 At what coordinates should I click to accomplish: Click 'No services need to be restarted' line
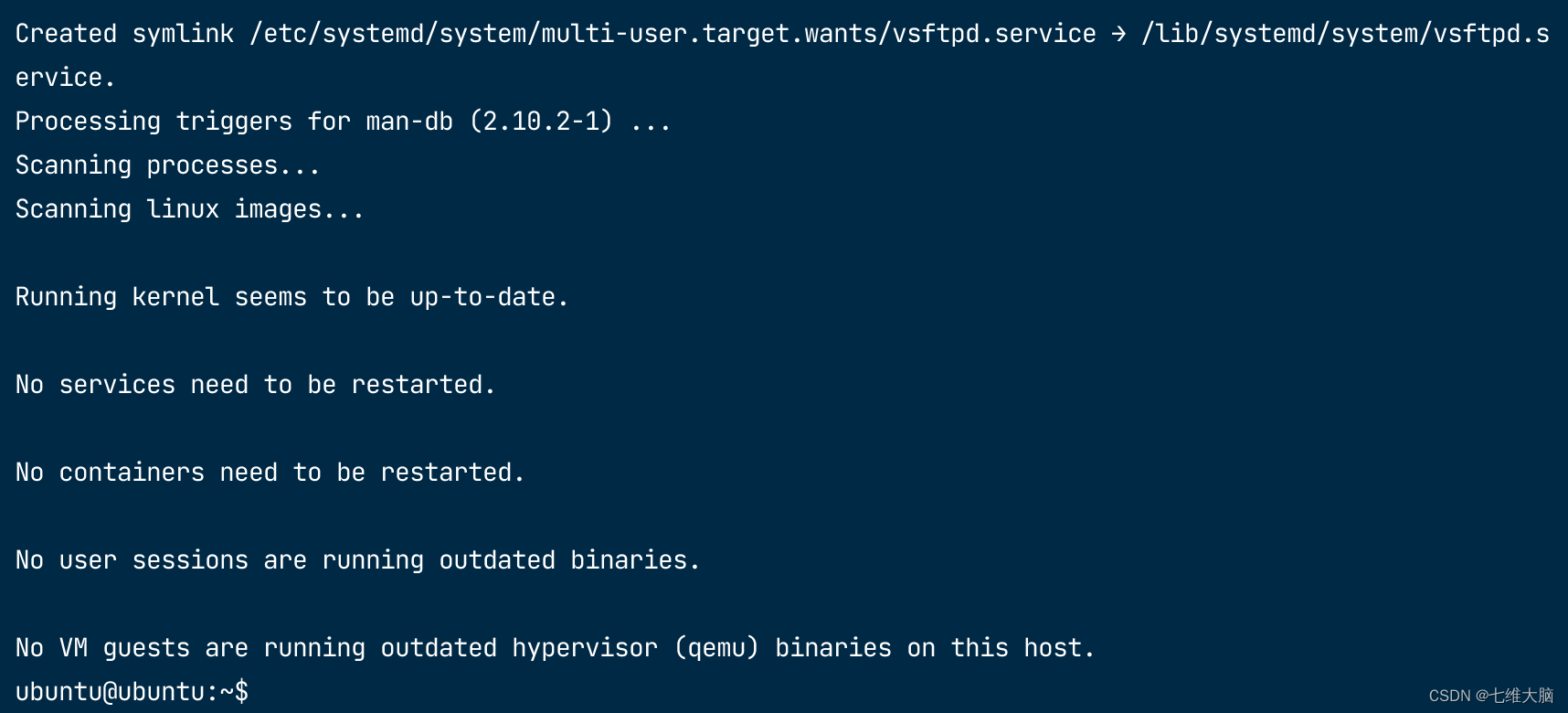click(x=256, y=385)
